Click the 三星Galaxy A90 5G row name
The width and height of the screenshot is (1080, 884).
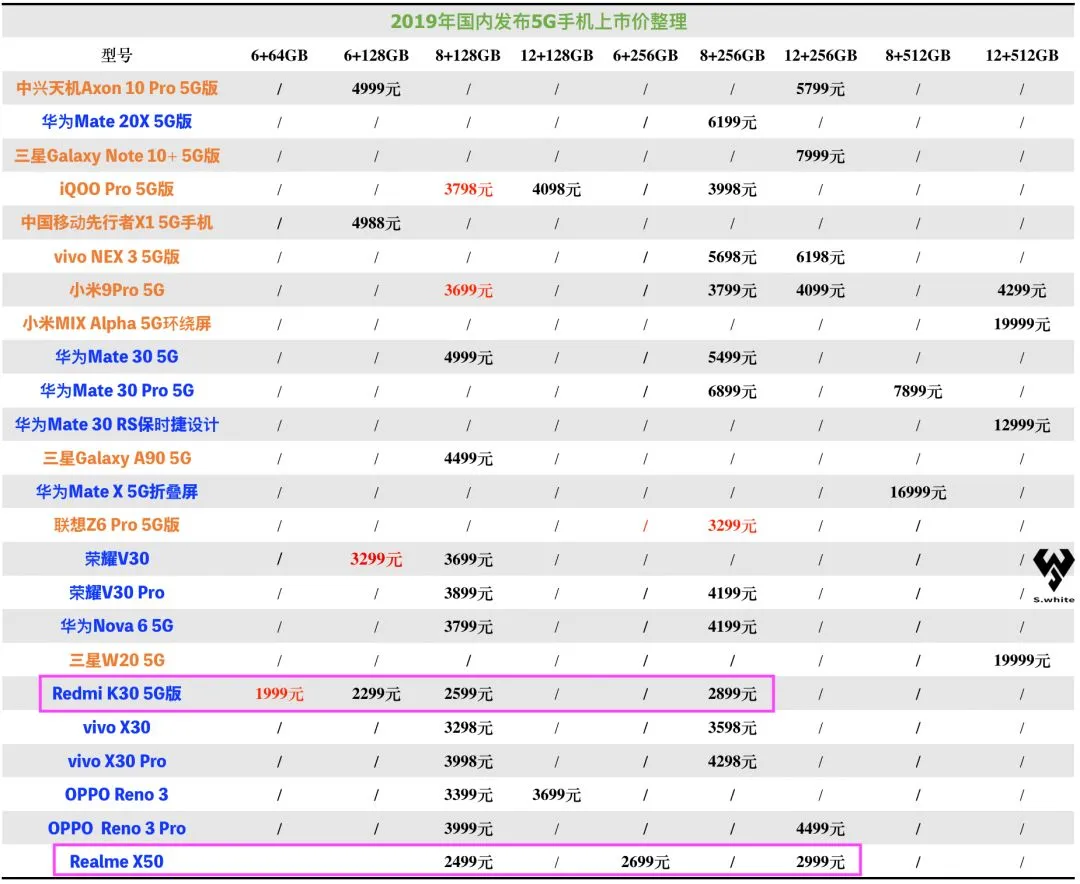(117, 458)
